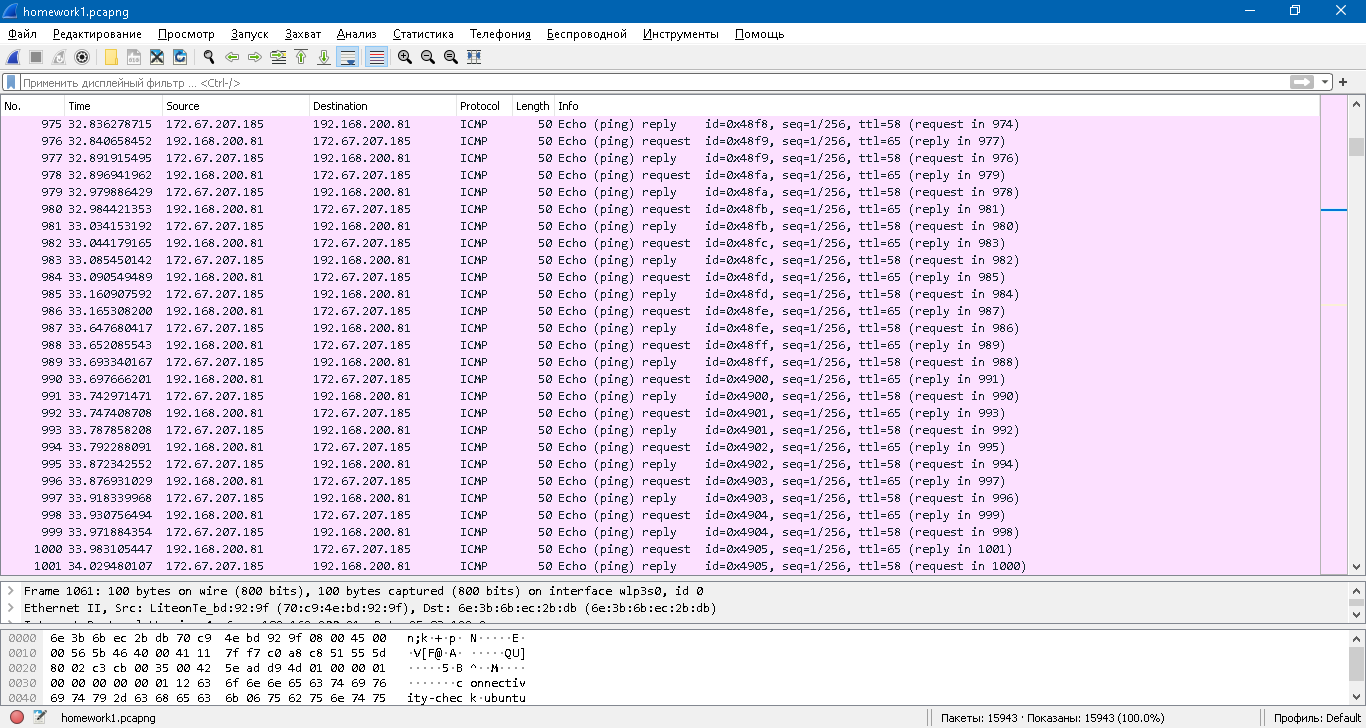Click the restart capture icon
Screen dimensions: 1366x728
59,57
